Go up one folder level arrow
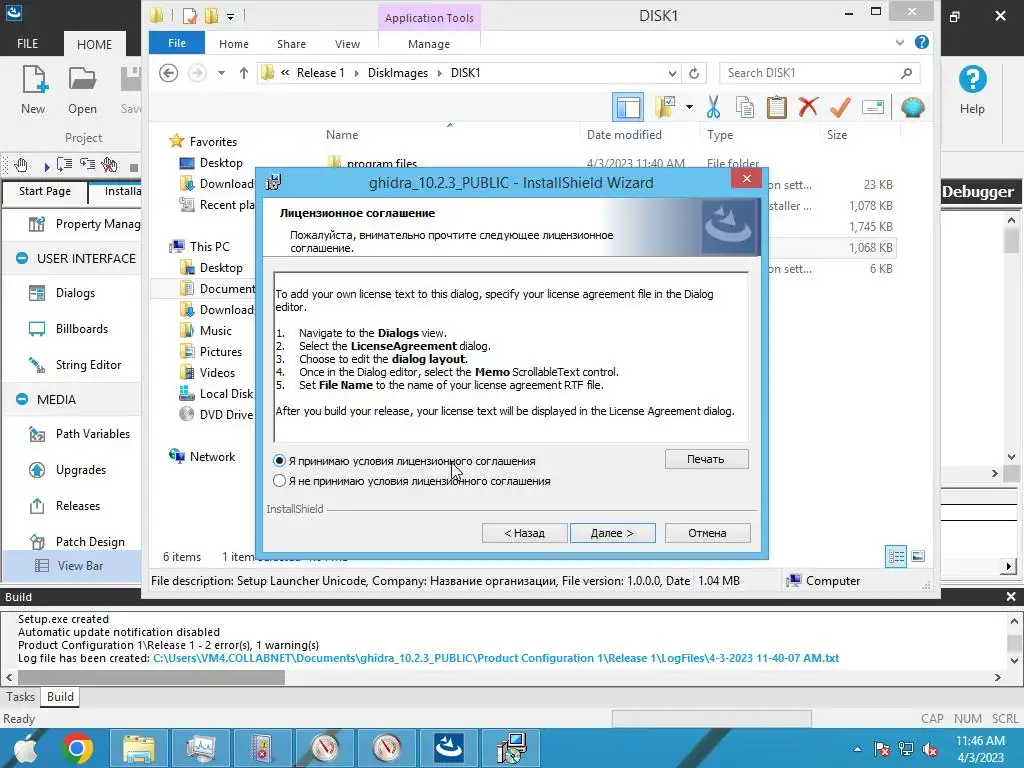Viewport: 1024px width, 768px height. [244, 73]
